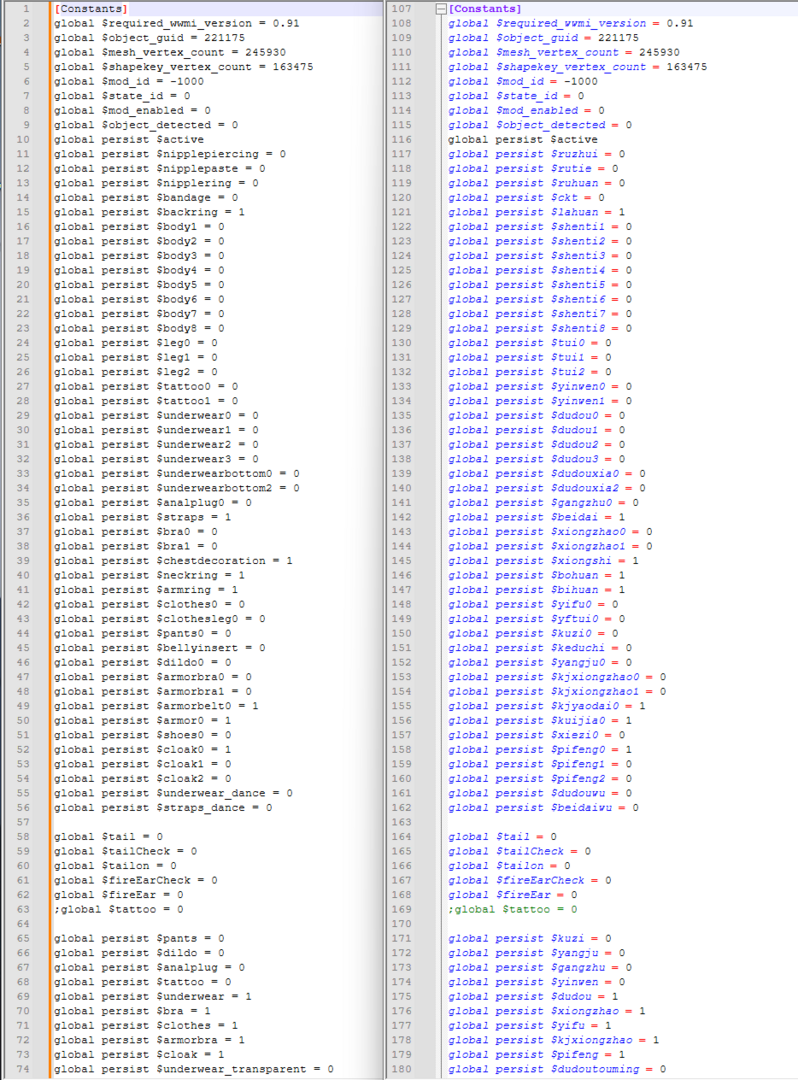Viewport: 798px width, 1080px height.
Task: Click the $cloak2 variable line
Action: pyautogui.click(x=143, y=778)
